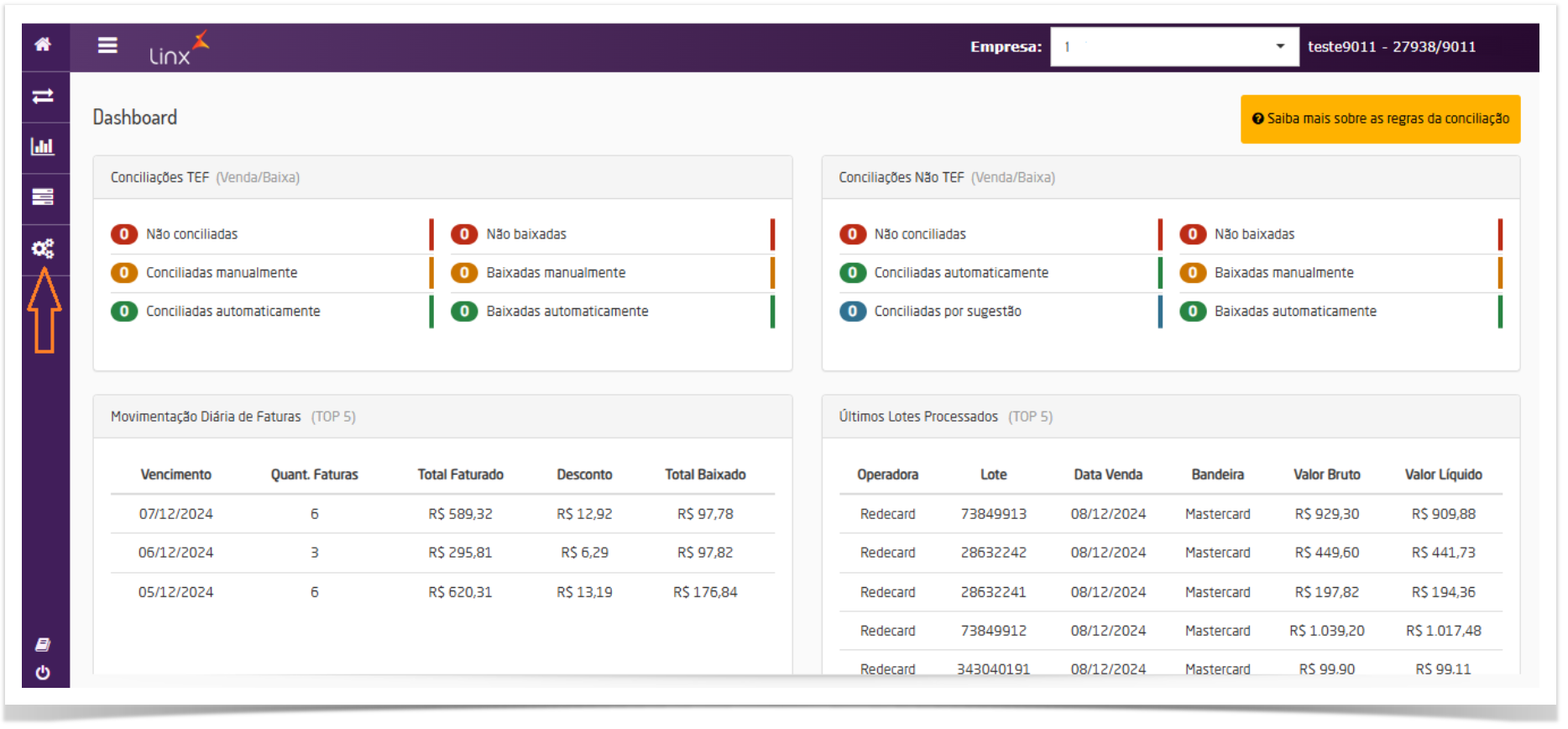The width and height of the screenshot is (1568, 729).
Task: Click the power logout icon
Action: [43, 673]
